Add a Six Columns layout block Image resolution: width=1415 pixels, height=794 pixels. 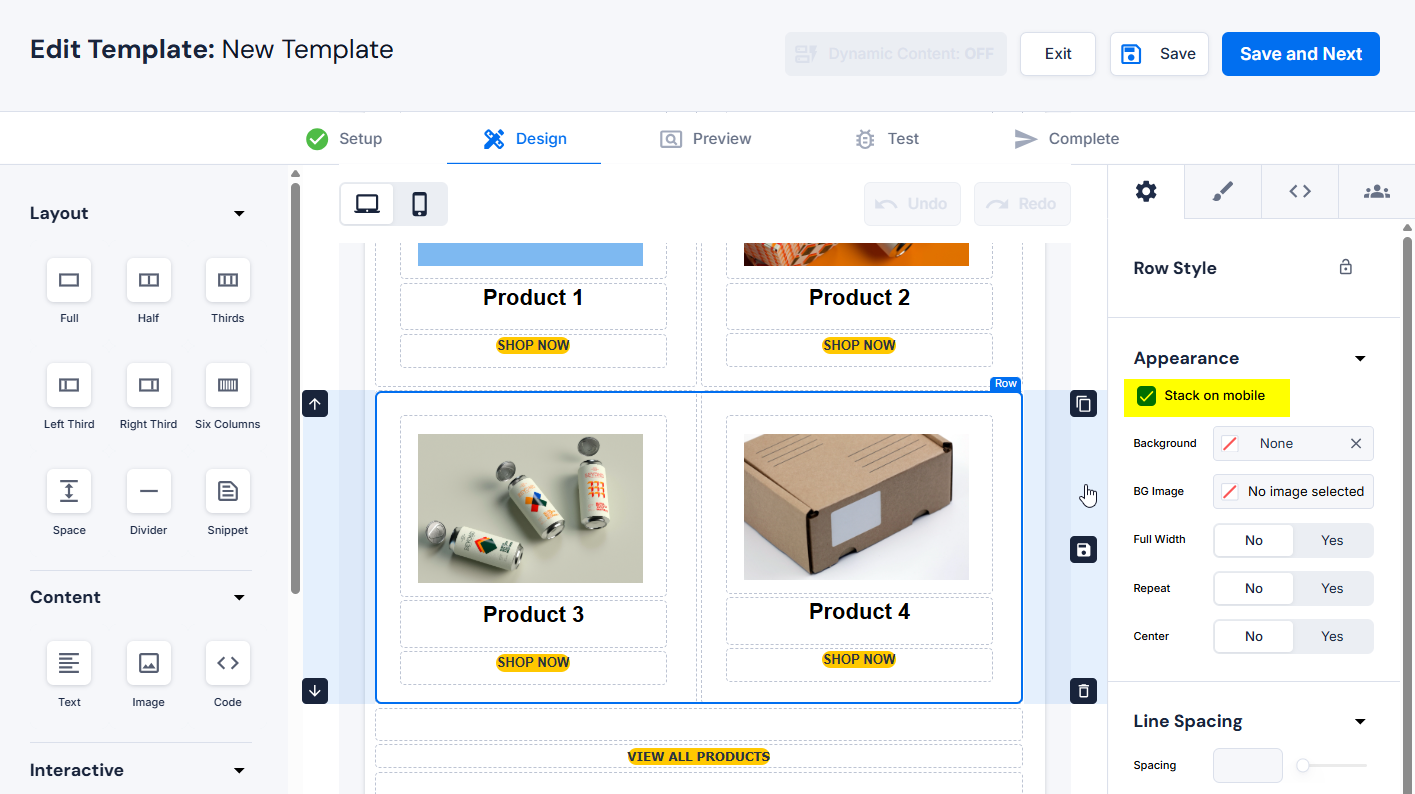point(228,386)
